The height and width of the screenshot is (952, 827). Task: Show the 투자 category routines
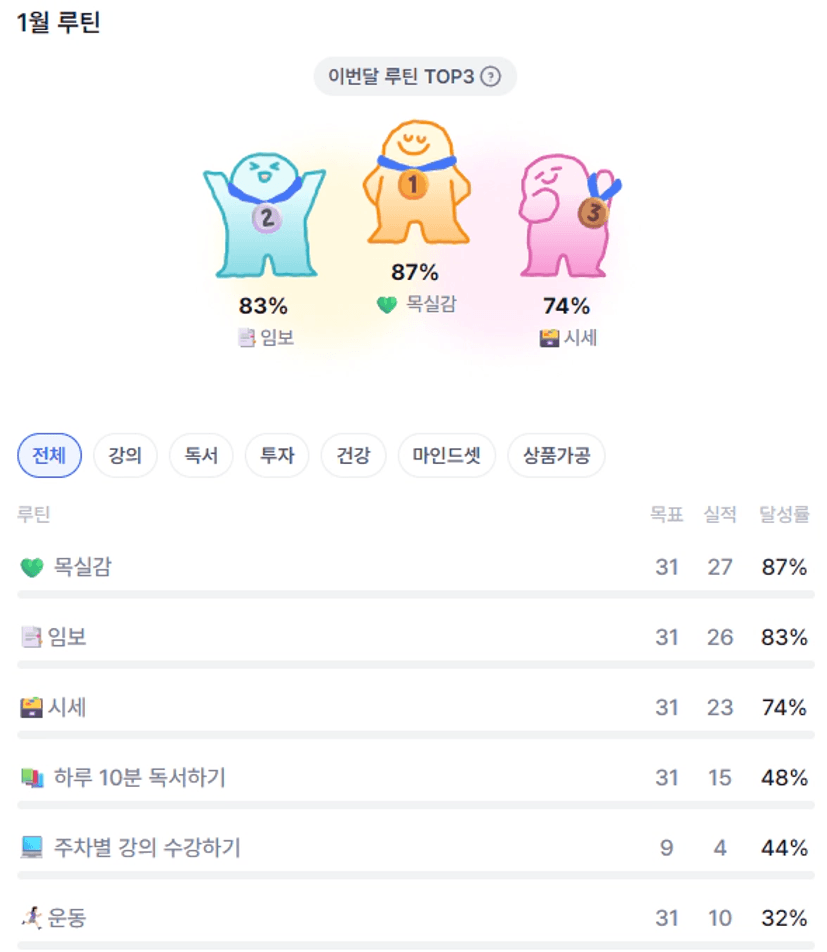277,456
